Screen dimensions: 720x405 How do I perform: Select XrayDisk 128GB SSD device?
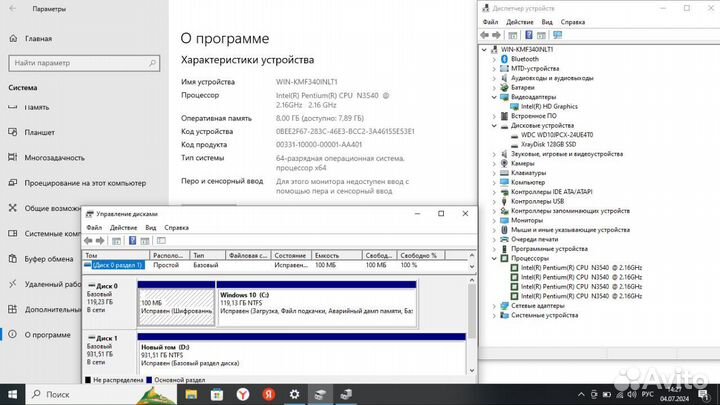548,144
